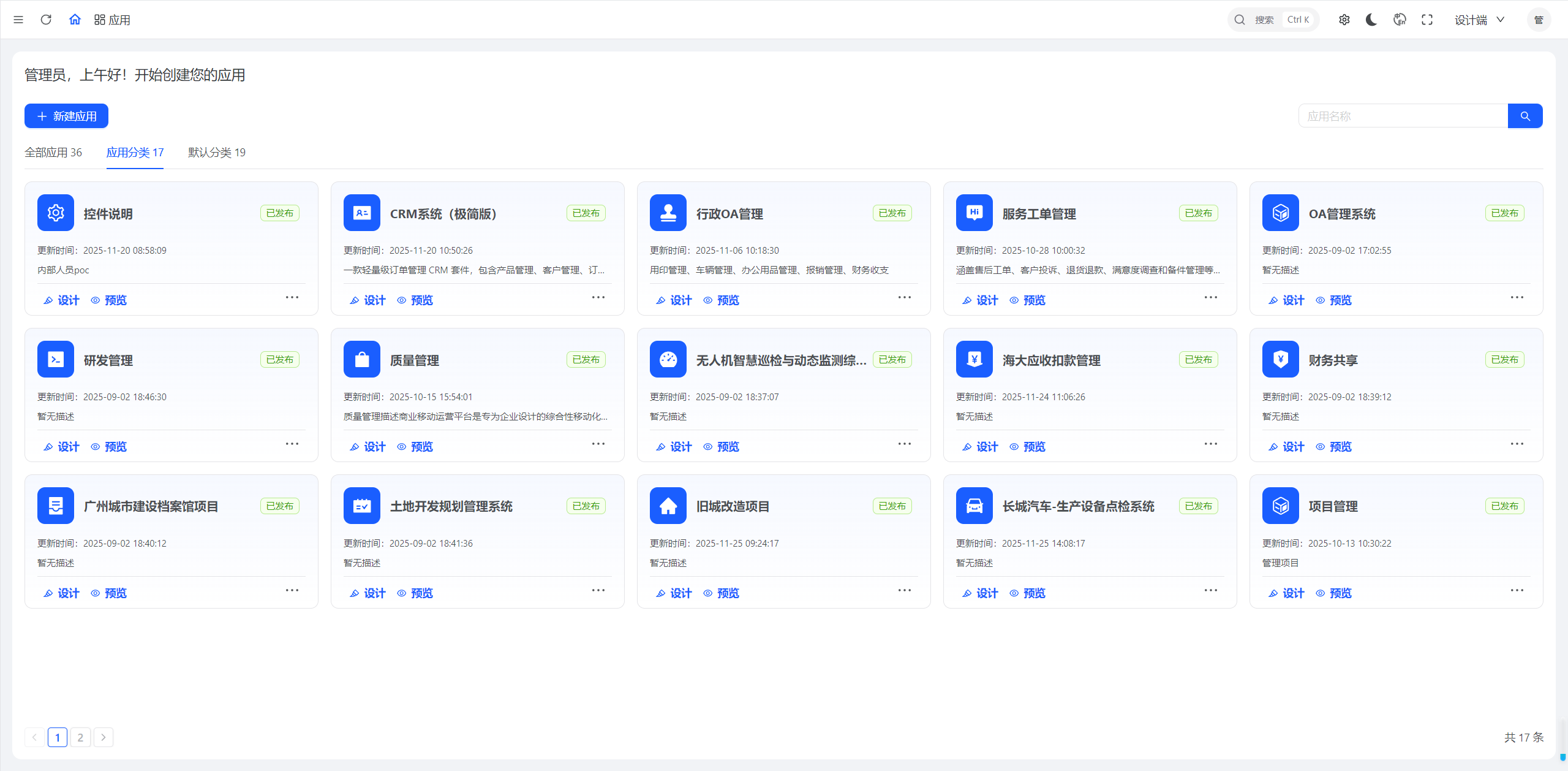Click the refresh icon in top bar
Viewport: 1568px width, 771px height.
click(46, 20)
